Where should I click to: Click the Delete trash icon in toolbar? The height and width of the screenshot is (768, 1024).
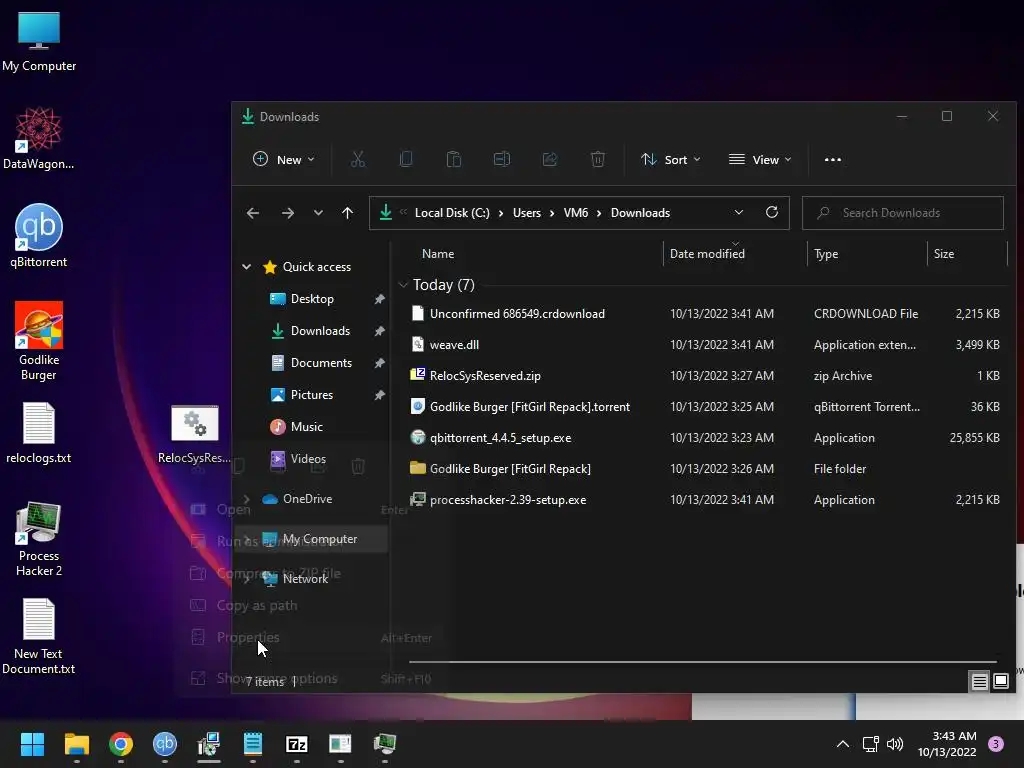click(598, 159)
